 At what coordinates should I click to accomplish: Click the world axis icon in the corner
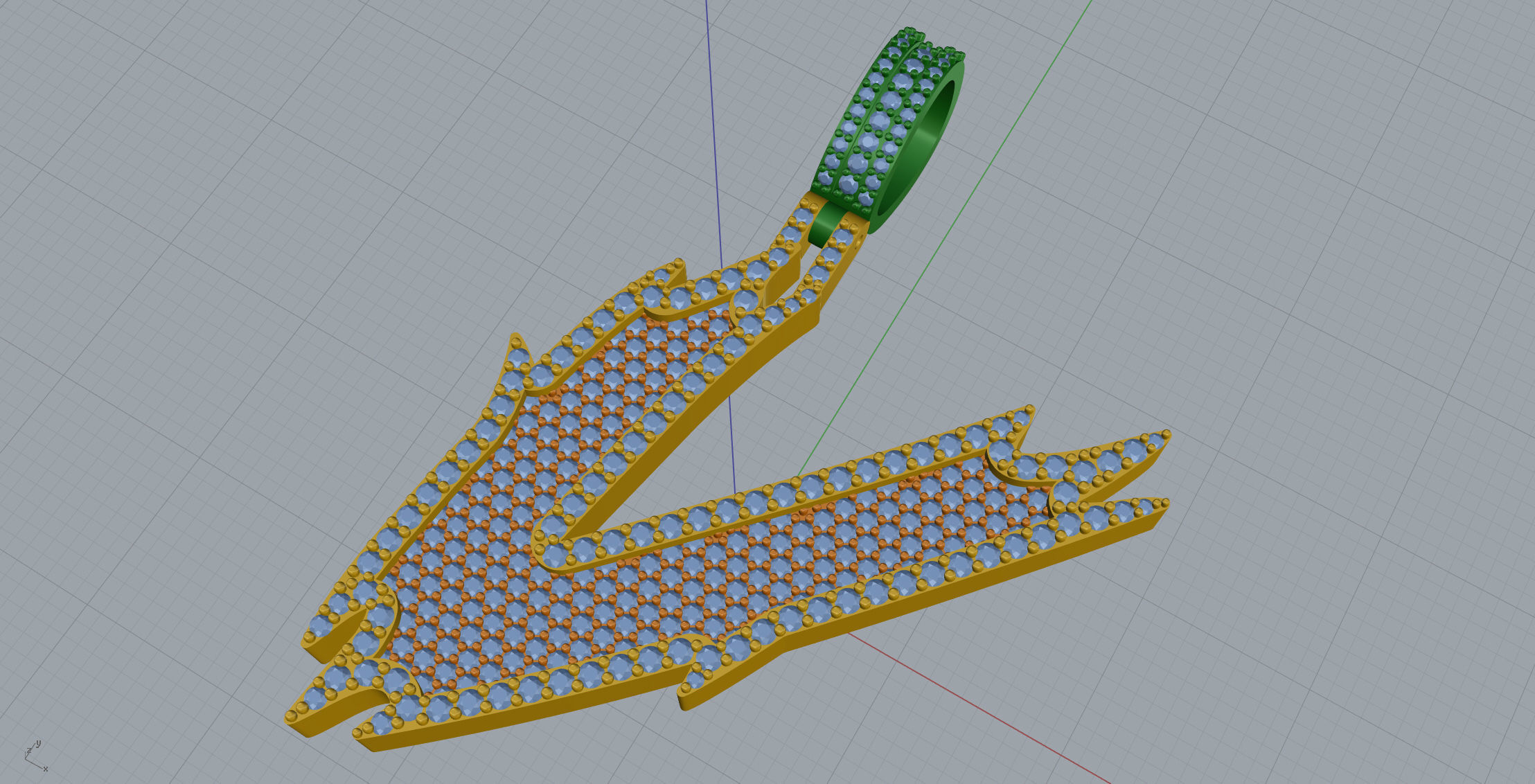coord(36,756)
